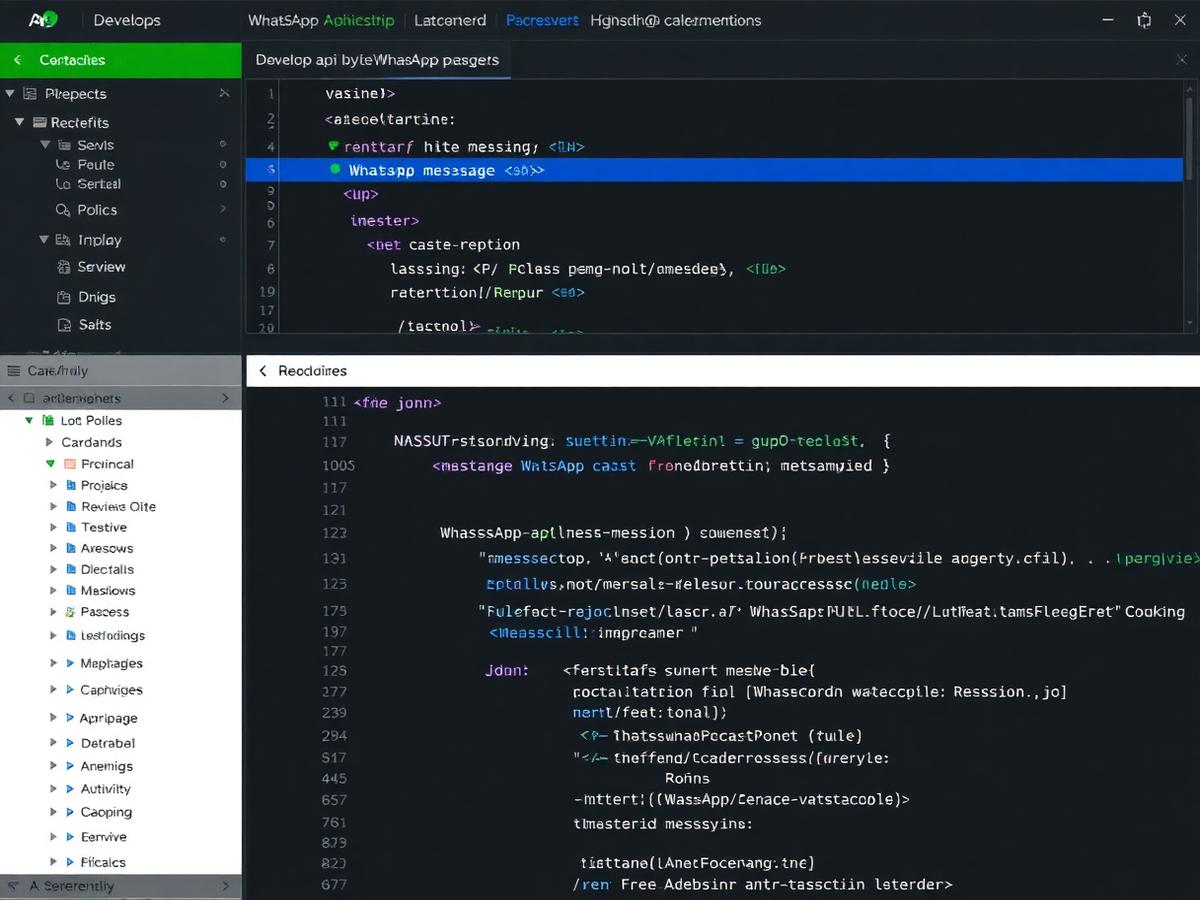Select the Develop api byteWhasApp pasgets editor tab
The height and width of the screenshot is (900, 1200).
tap(377, 59)
